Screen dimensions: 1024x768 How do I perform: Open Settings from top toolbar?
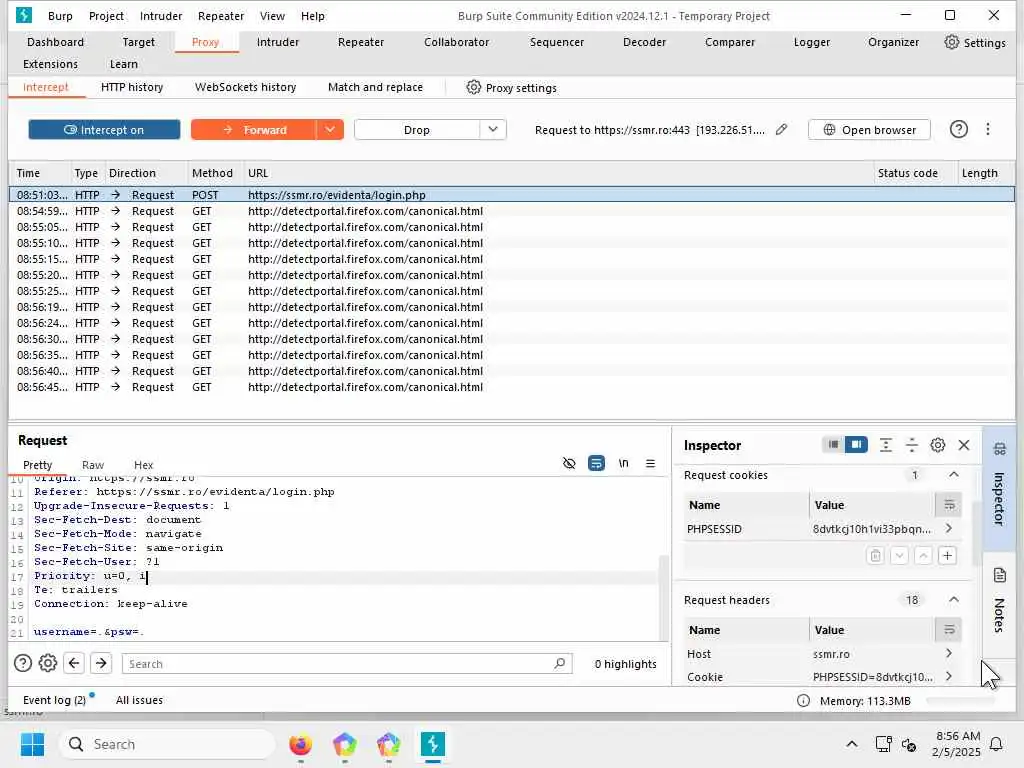[975, 42]
